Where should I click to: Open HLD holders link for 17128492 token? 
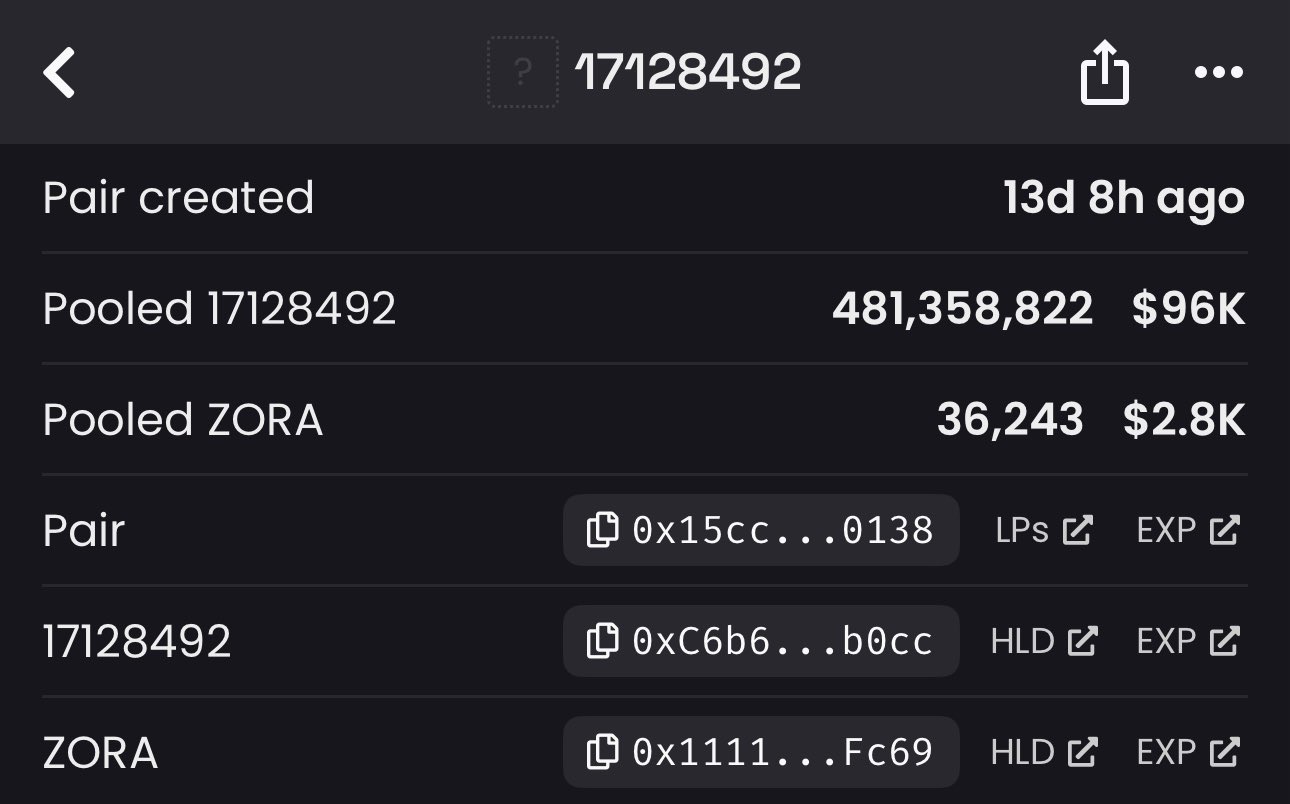click(1044, 641)
